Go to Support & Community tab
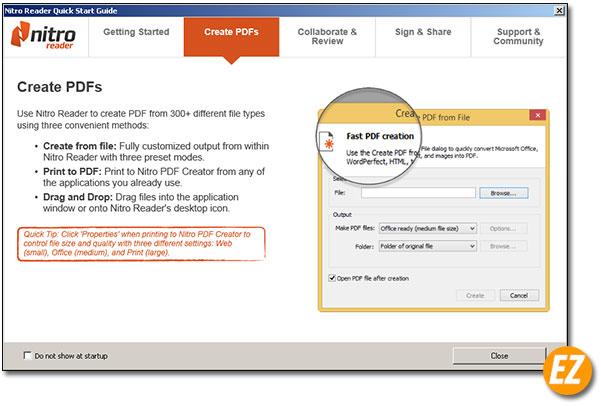This screenshot has width=601, height=406. 518,37
